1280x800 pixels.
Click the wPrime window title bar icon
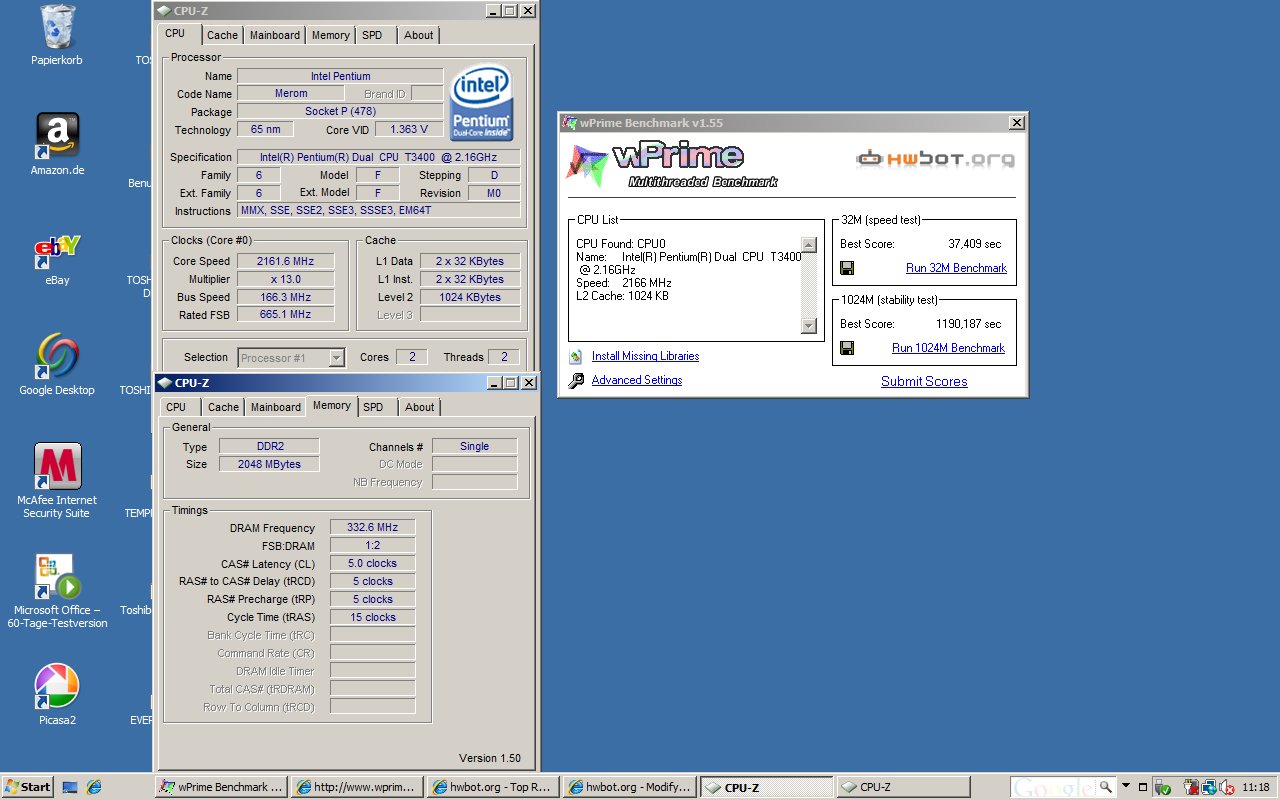(x=570, y=123)
